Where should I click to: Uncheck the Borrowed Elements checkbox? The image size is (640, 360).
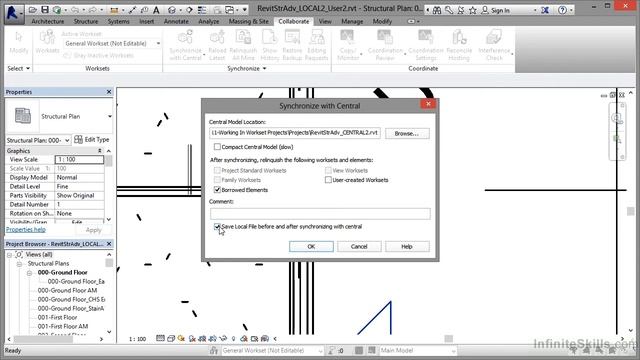pyautogui.click(x=217, y=190)
